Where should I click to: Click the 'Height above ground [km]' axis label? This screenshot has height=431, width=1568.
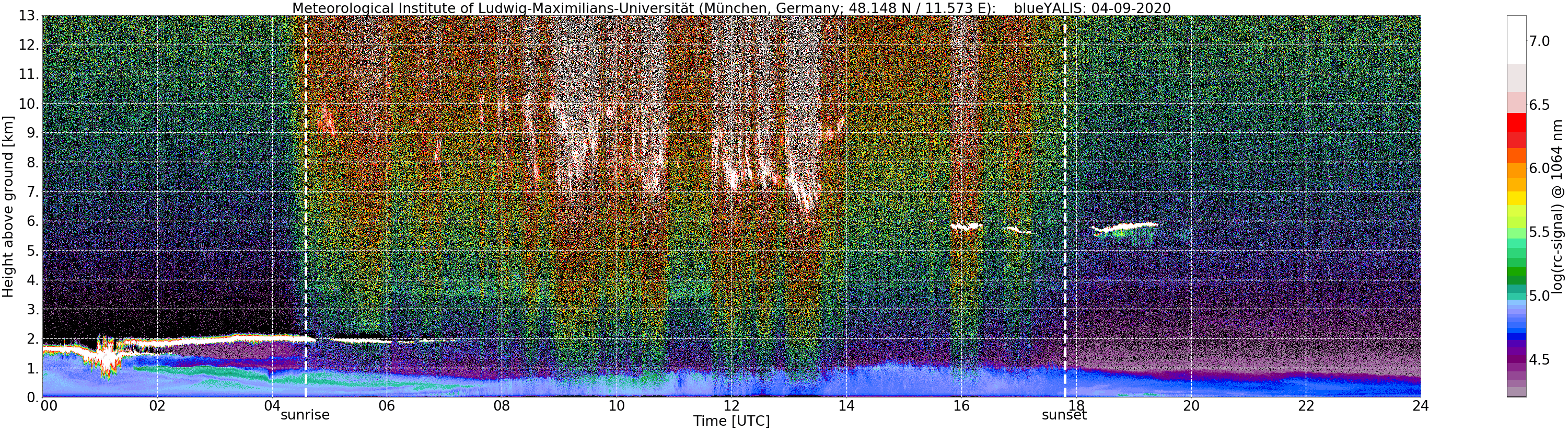8,206
